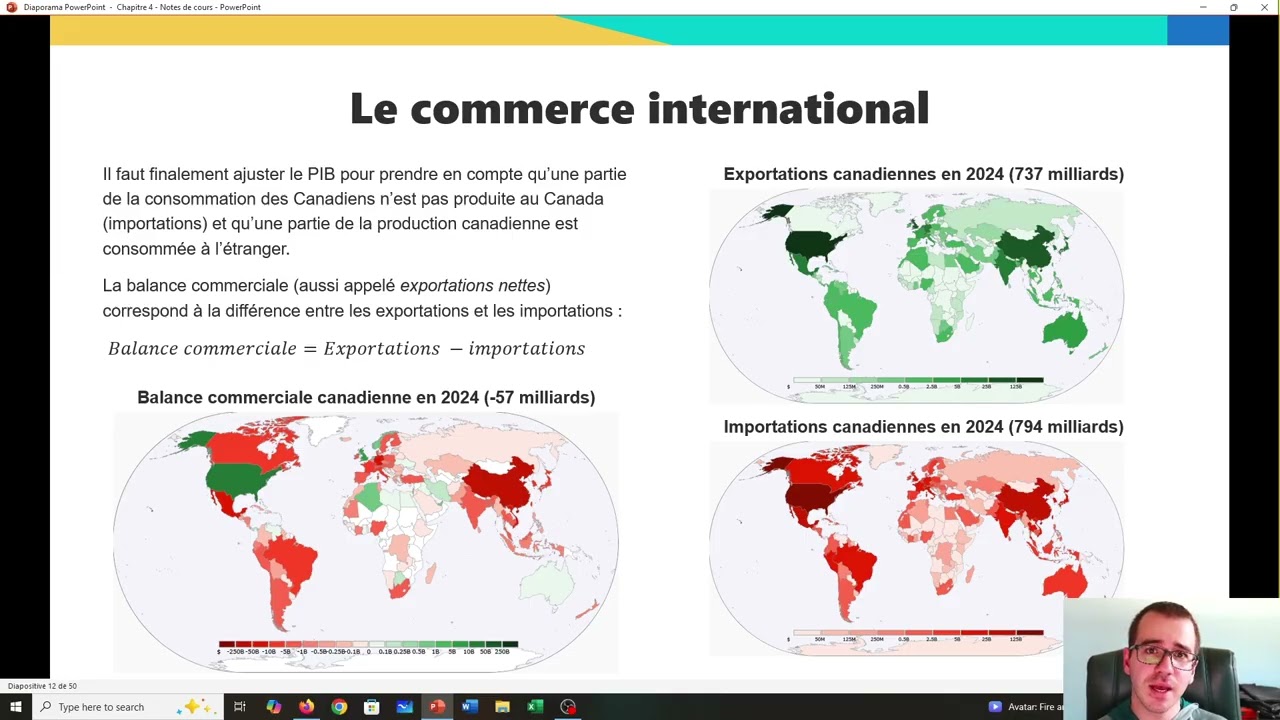Open Microsoft Excel from the taskbar
This screenshot has height=720, width=1280.
click(535, 707)
